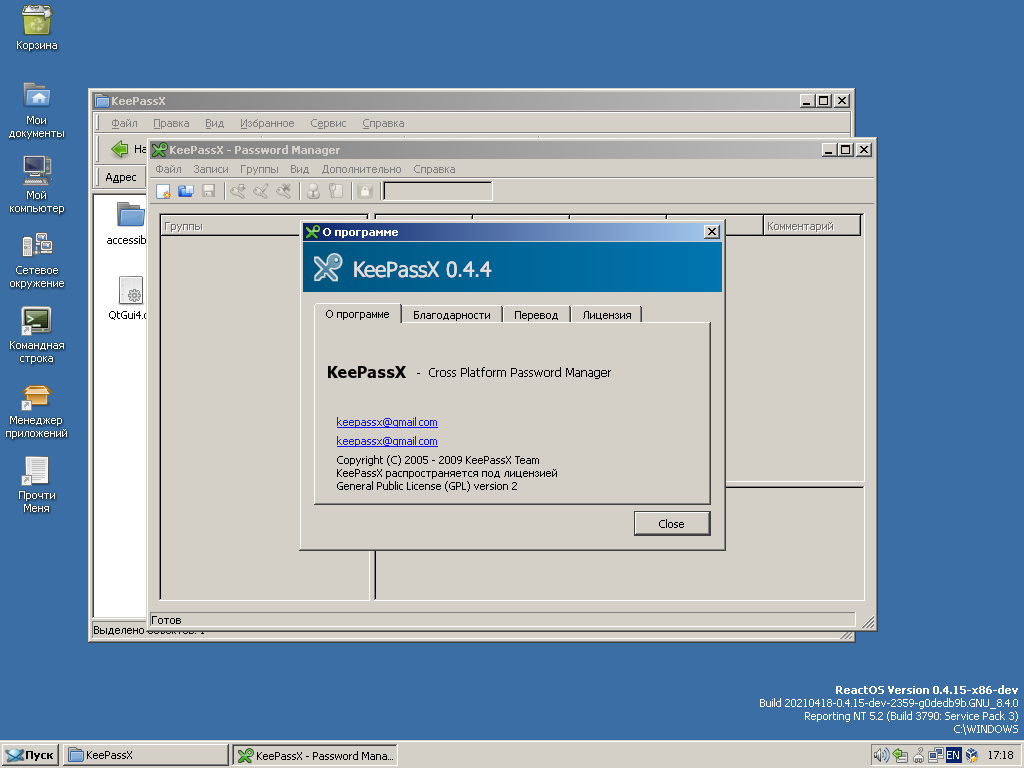The width and height of the screenshot is (1024, 768).
Task: Switch to the Лицензия tab
Action: point(607,315)
